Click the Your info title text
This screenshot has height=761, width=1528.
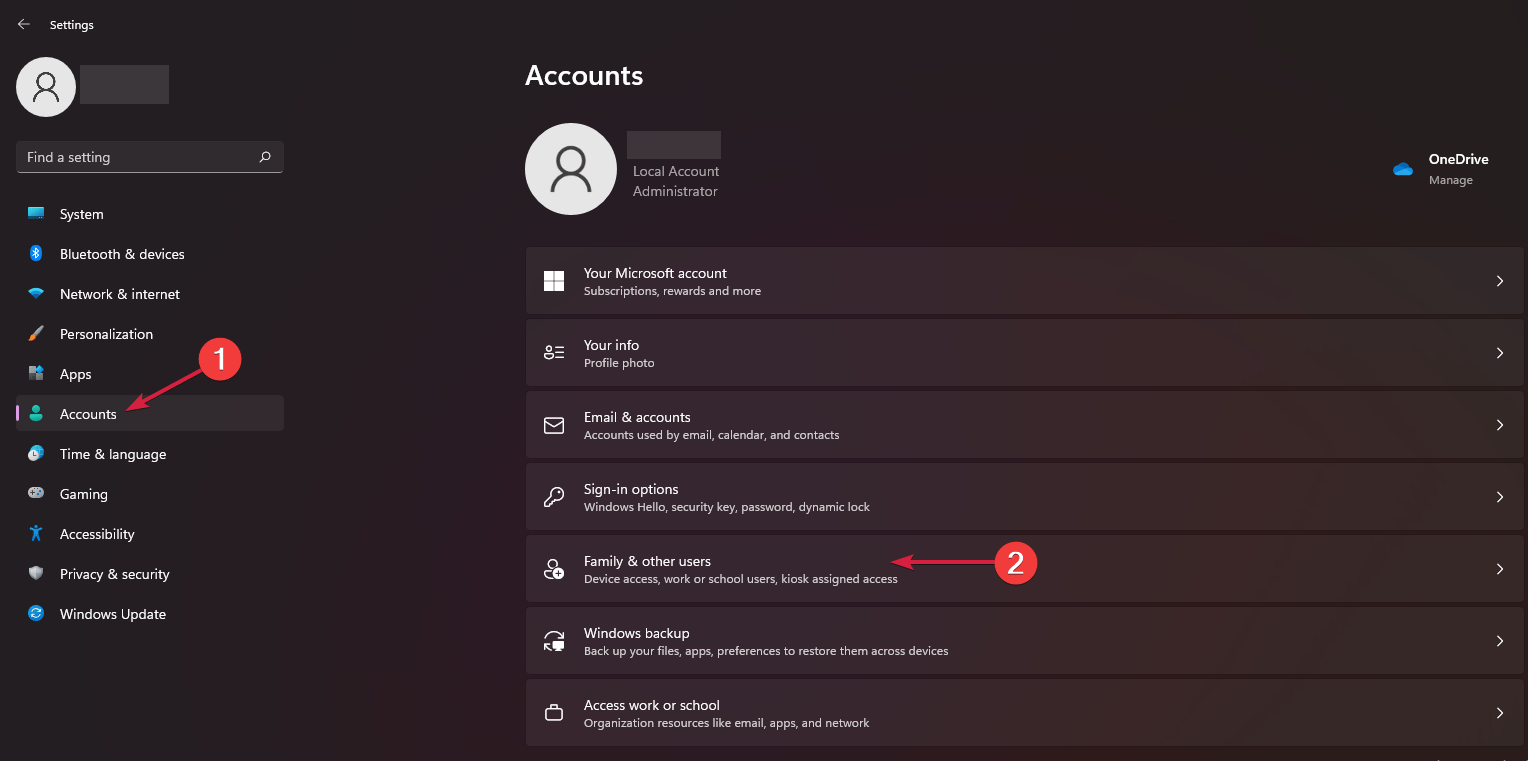pyautogui.click(x=611, y=345)
